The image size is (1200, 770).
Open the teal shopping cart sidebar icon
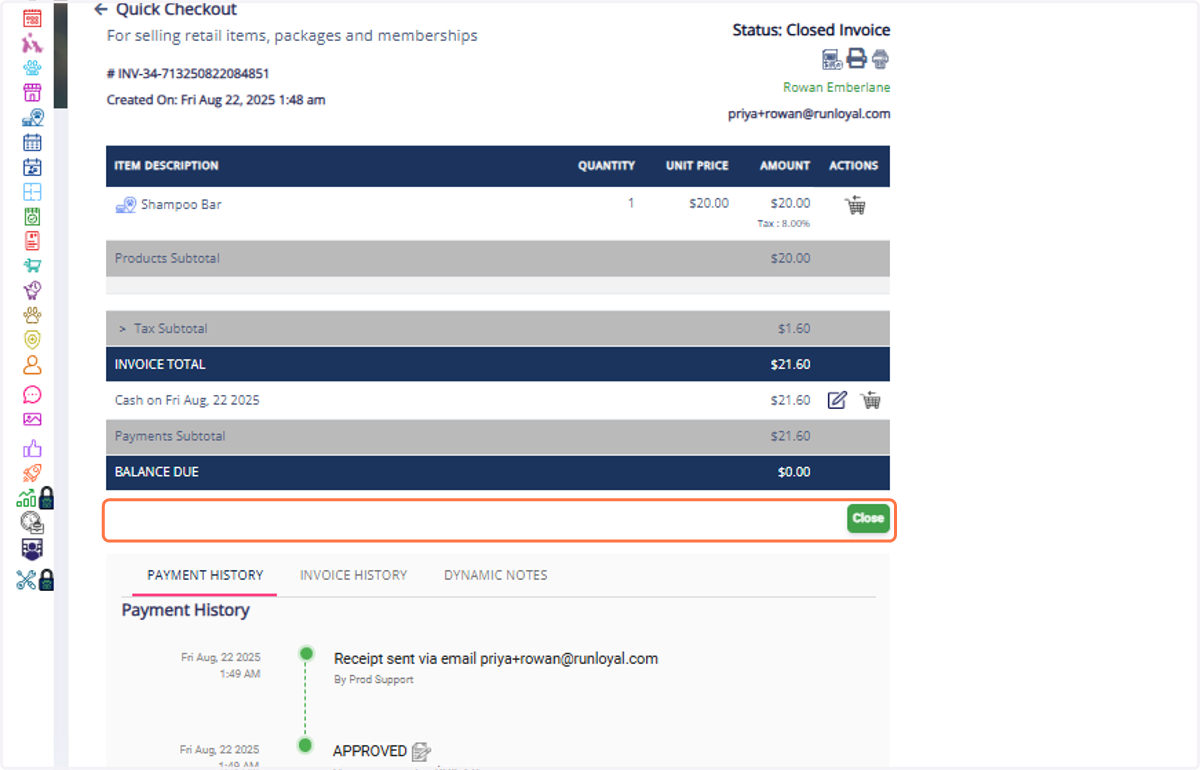(x=32, y=266)
